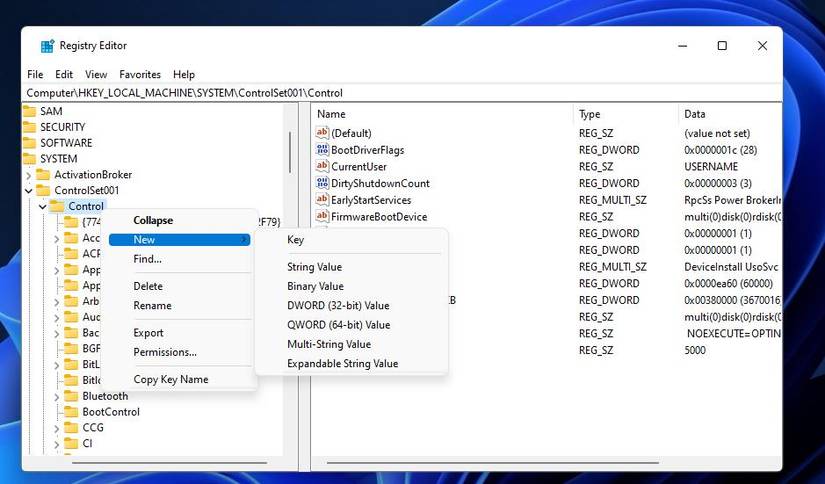The image size is (825, 484).
Task: Click the string icon beside FirmwareBootDevice
Action: click(322, 216)
